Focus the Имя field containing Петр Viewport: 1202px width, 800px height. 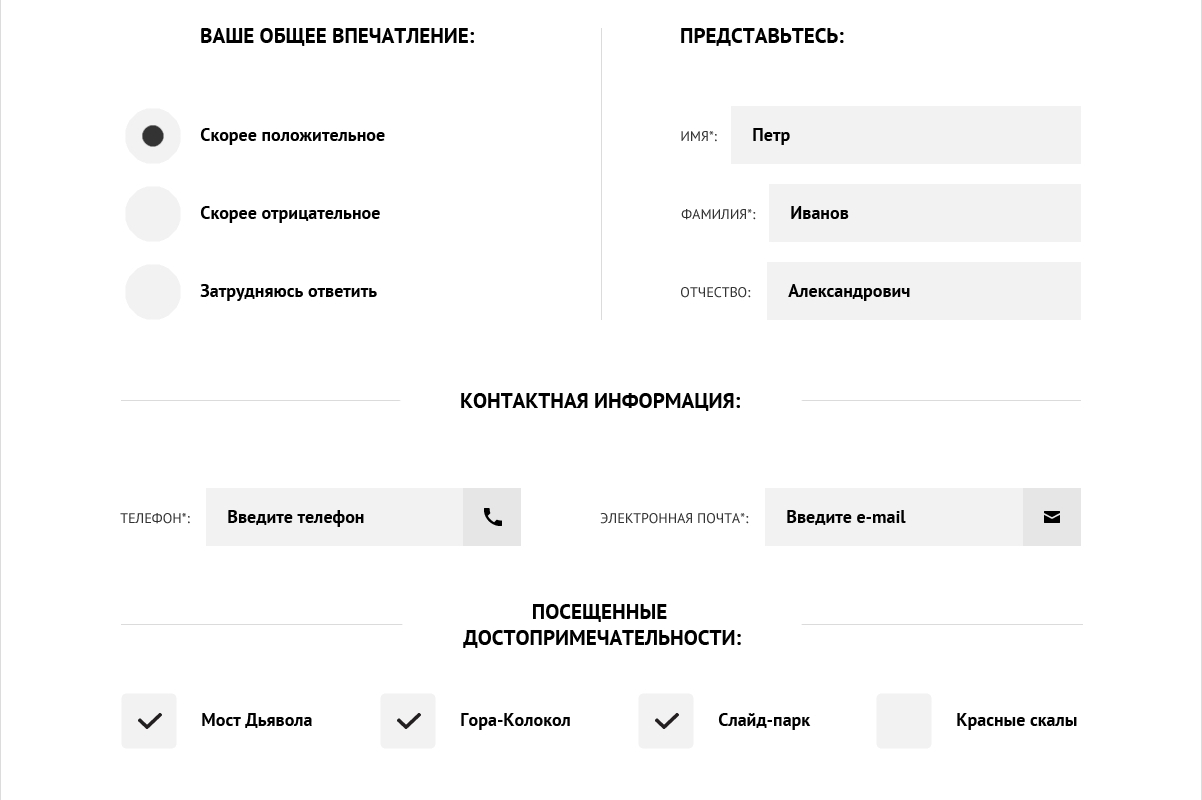tap(906, 135)
